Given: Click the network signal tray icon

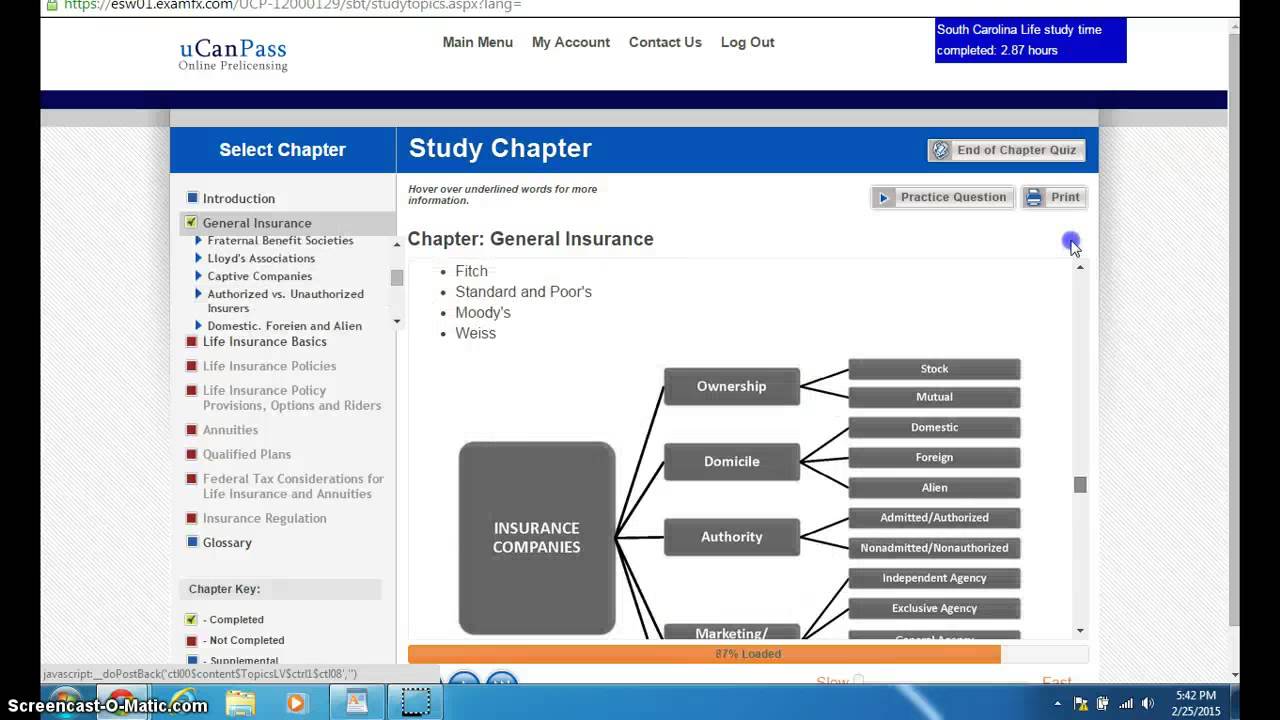Looking at the screenshot, I should 1127,704.
